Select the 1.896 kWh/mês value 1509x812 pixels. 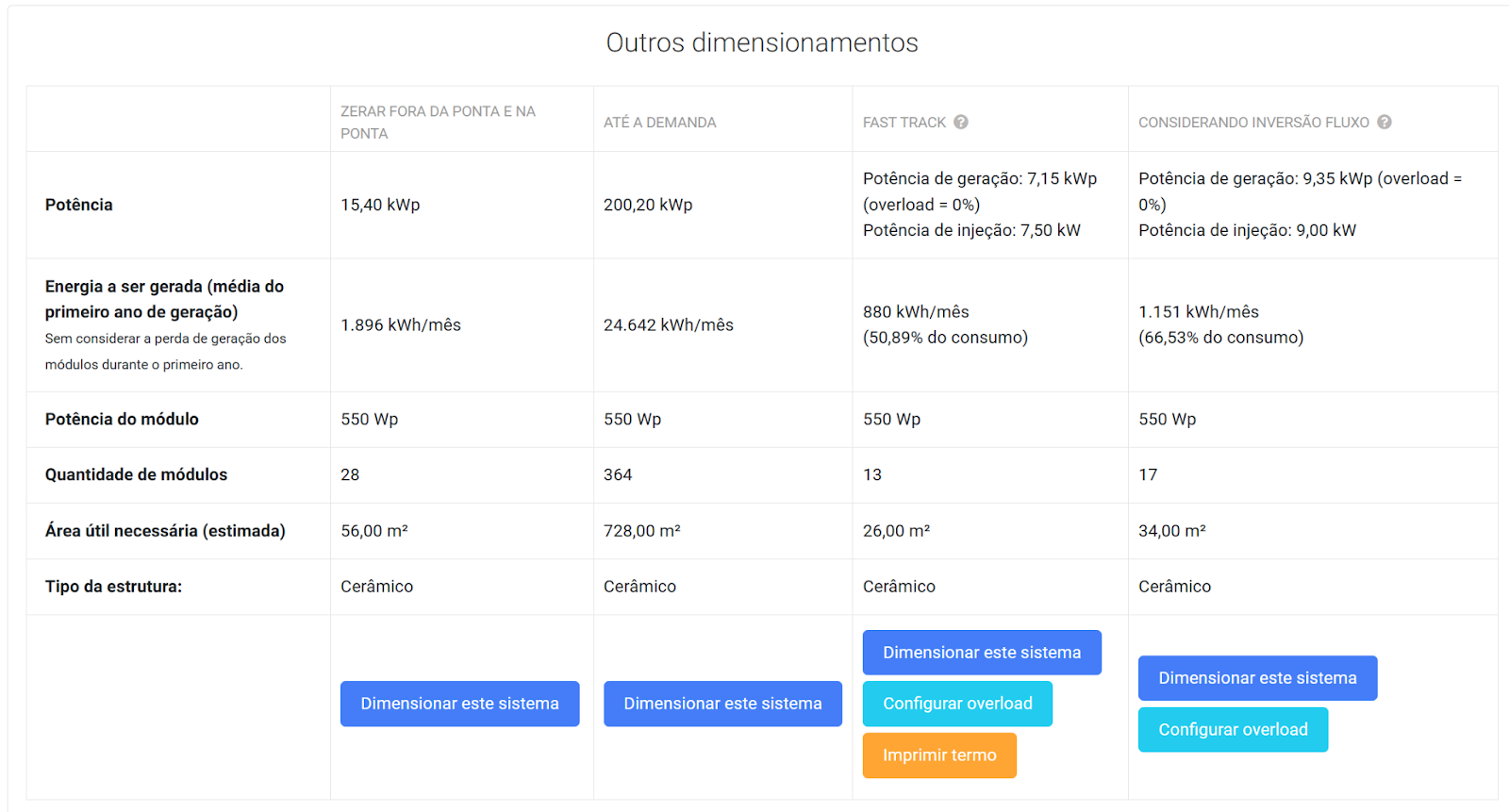(x=401, y=325)
